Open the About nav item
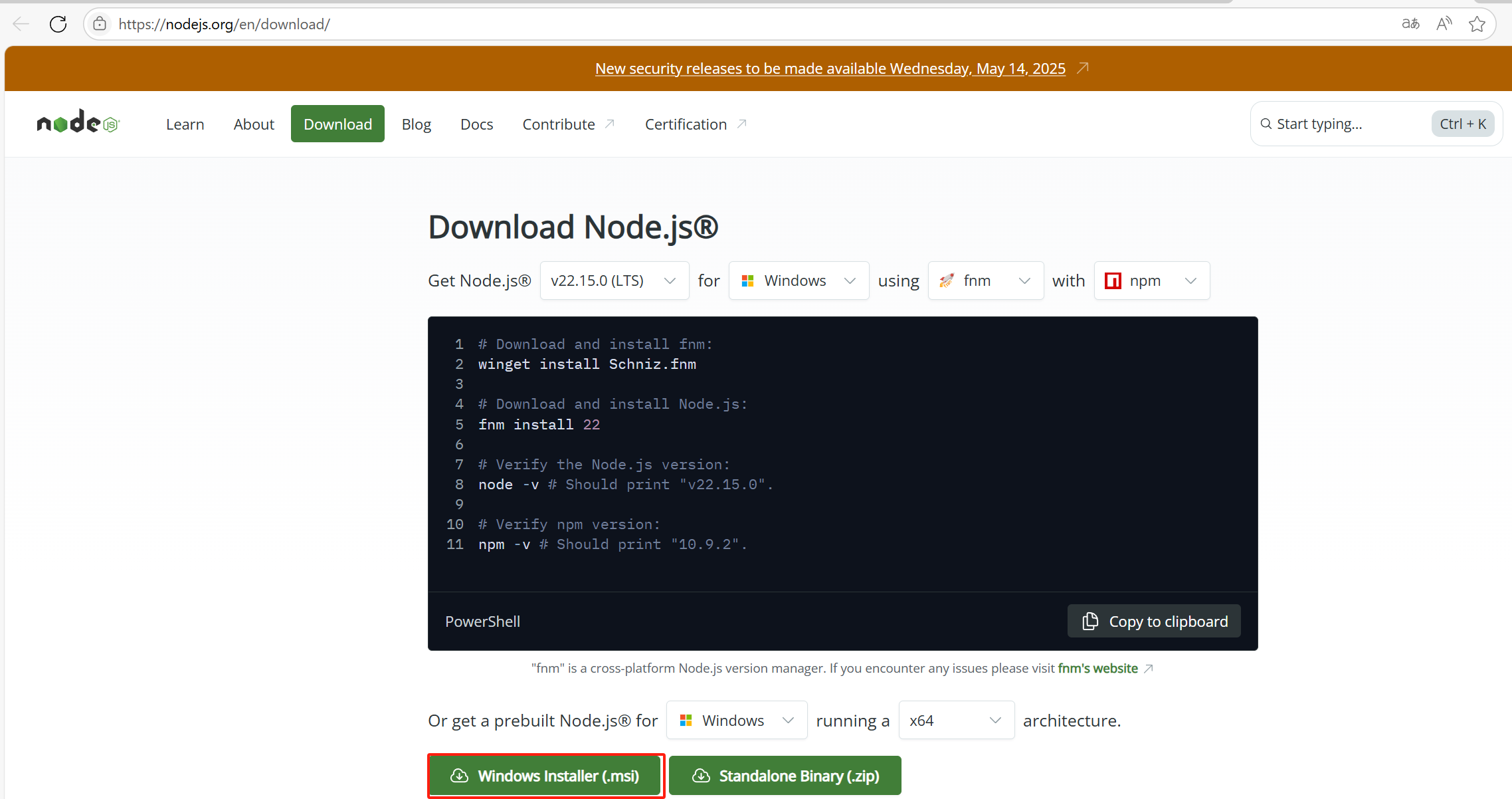This screenshot has width=1512, height=799. click(x=254, y=124)
